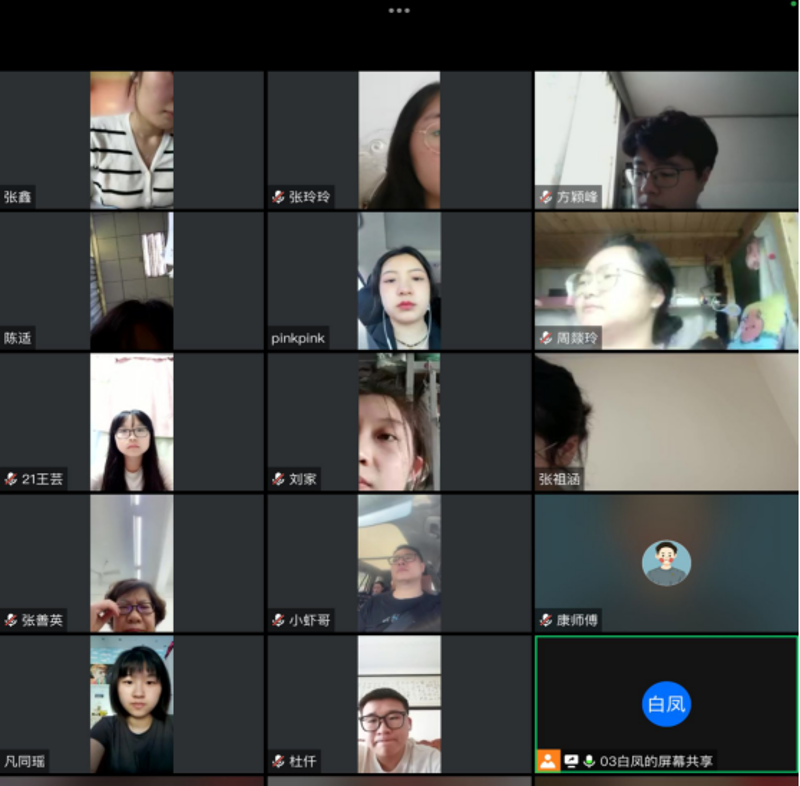Click muted mic icon beside 21王芸
Image resolution: width=800 pixels, height=786 pixels.
point(11,480)
